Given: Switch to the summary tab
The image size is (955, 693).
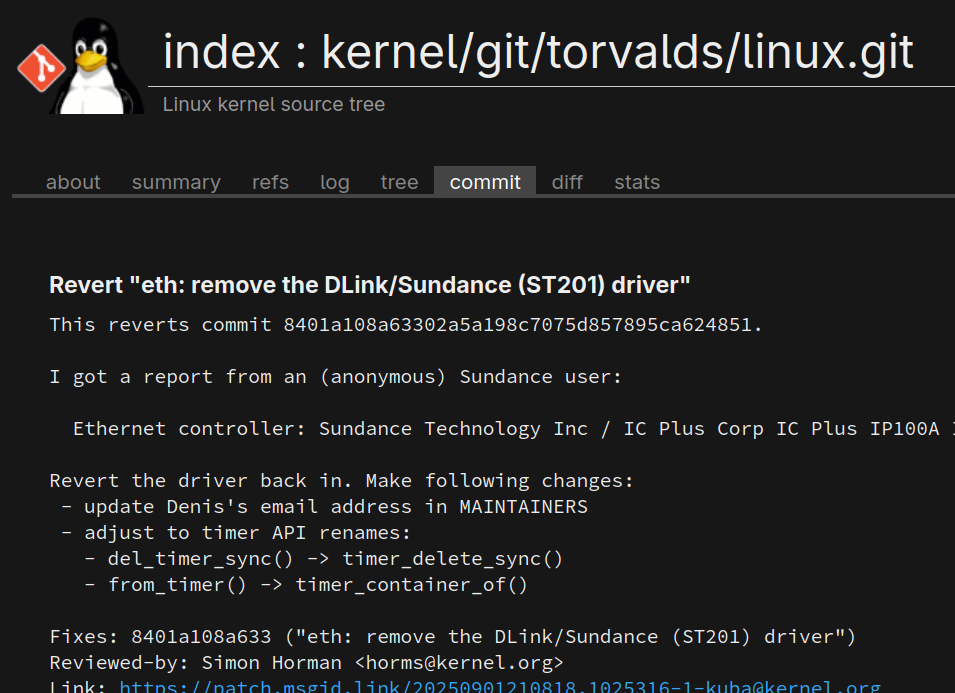Looking at the screenshot, I should point(176,182).
